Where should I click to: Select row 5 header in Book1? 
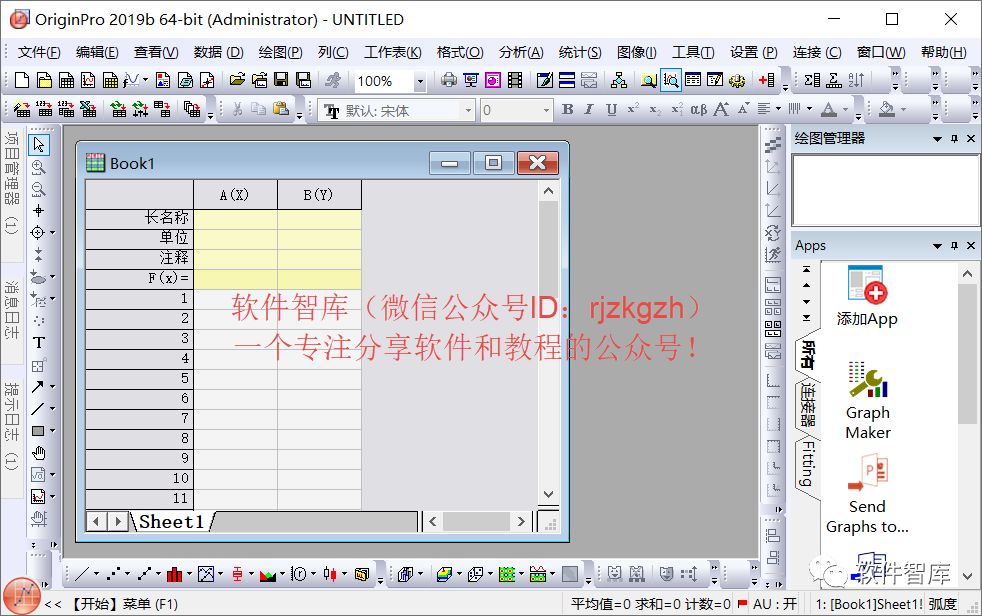coord(139,378)
